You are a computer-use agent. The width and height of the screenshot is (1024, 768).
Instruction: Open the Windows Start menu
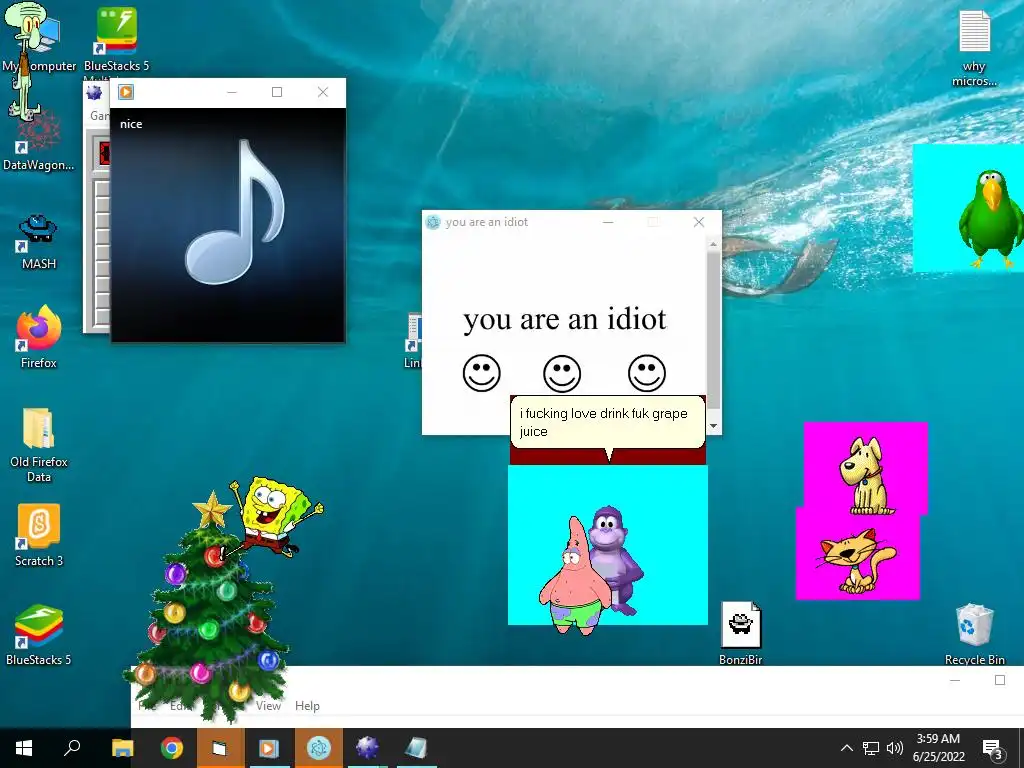(24, 748)
